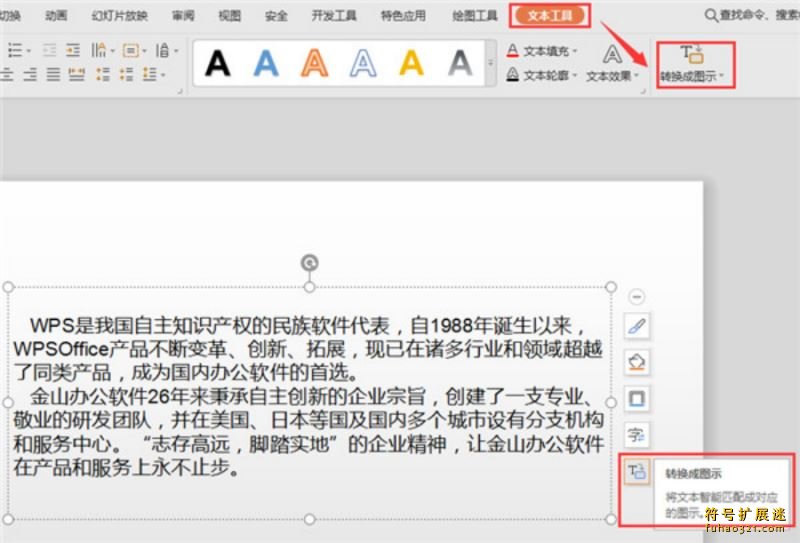Click the numbered list spacing icon
Screen dimensions: 800x543
click(x=149, y=75)
